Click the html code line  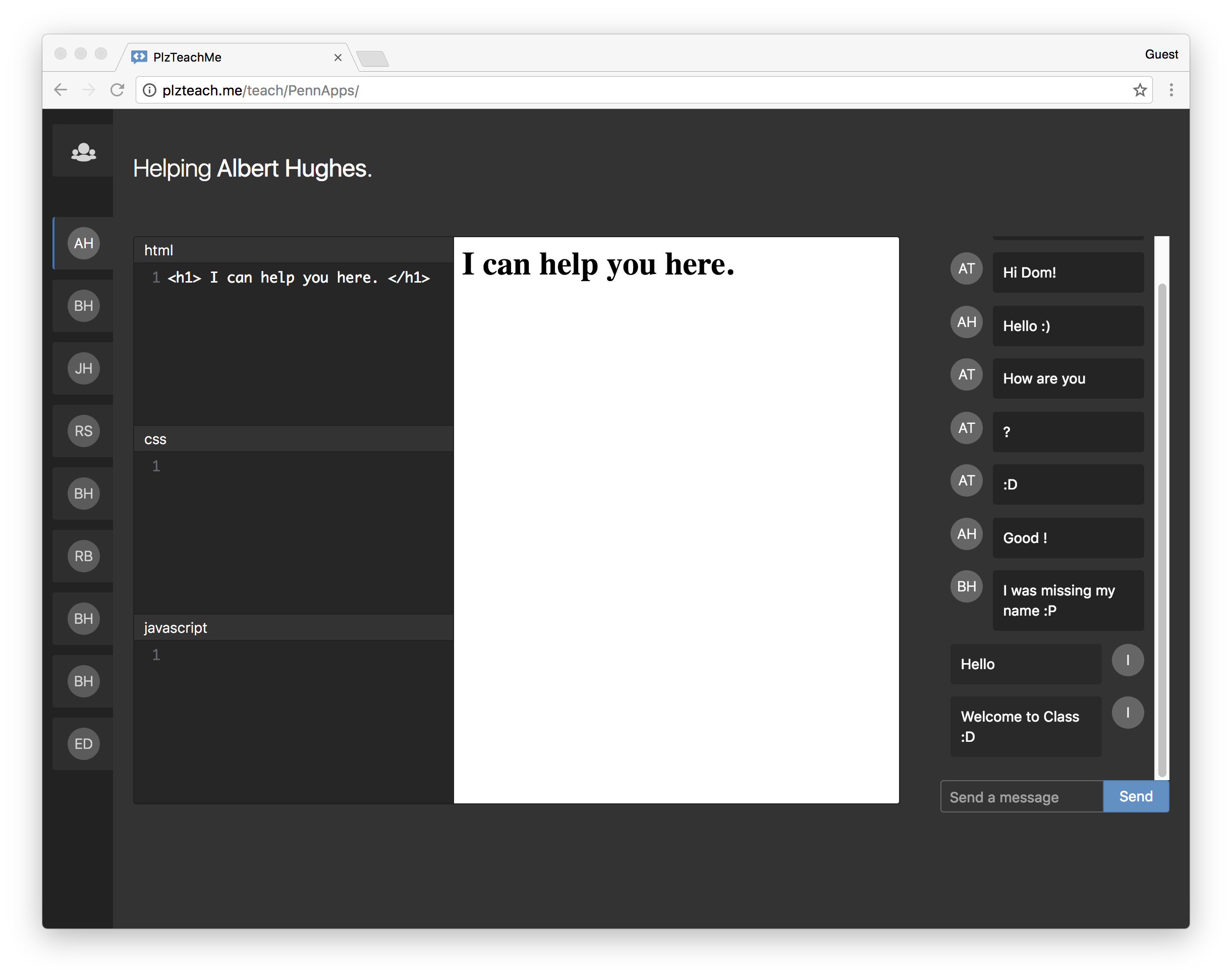298,278
